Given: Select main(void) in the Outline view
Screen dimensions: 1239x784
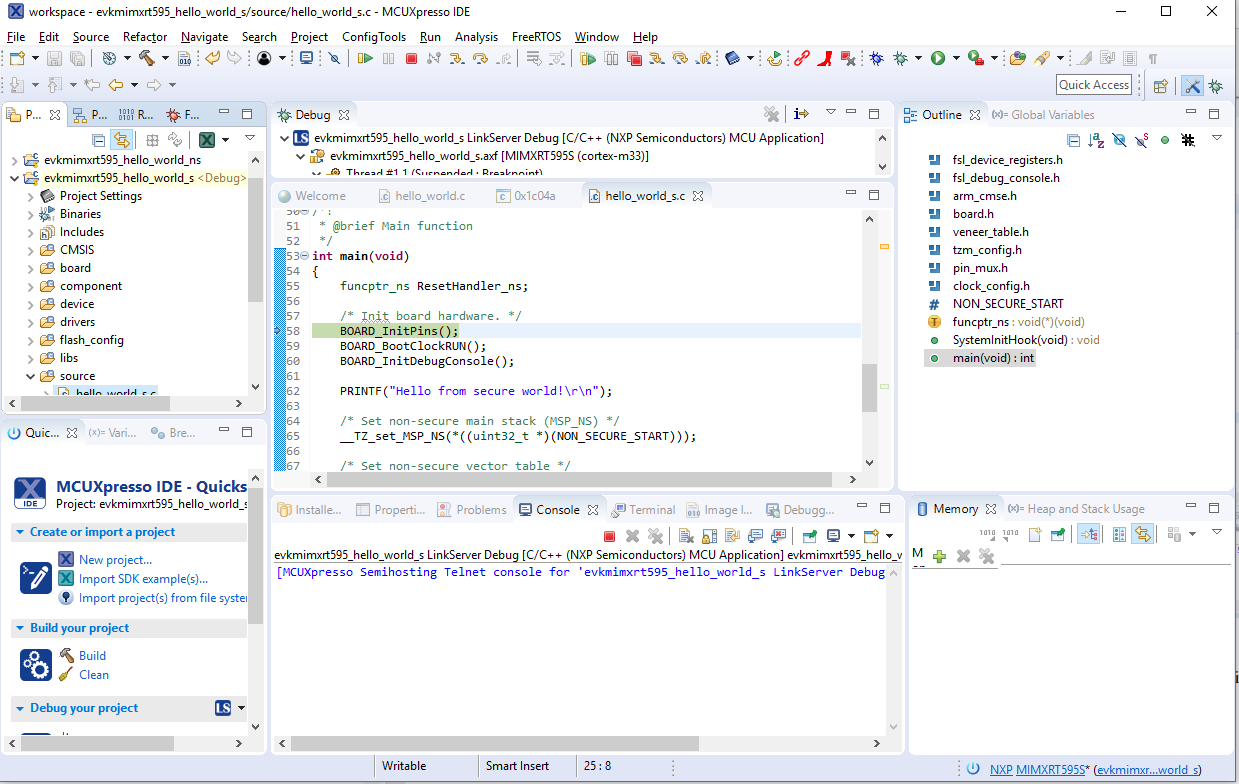Looking at the screenshot, I should 993,358.
